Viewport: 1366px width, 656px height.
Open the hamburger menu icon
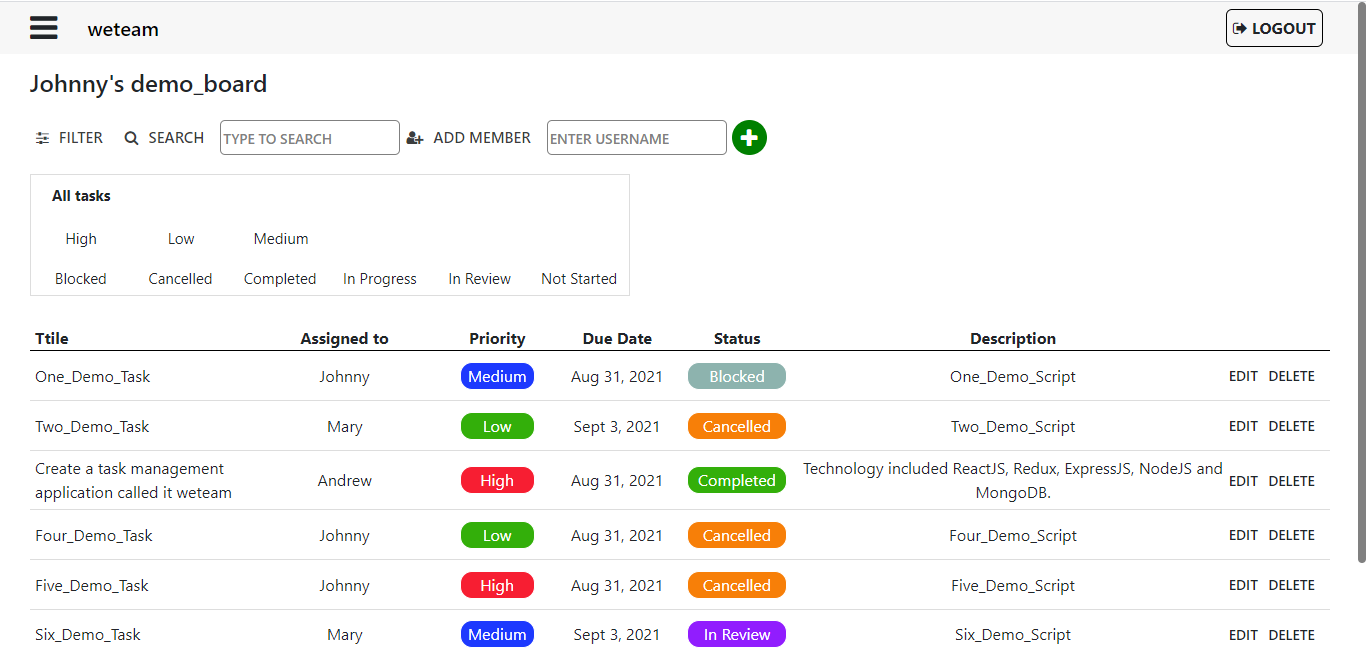pyautogui.click(x=44, y=28)
